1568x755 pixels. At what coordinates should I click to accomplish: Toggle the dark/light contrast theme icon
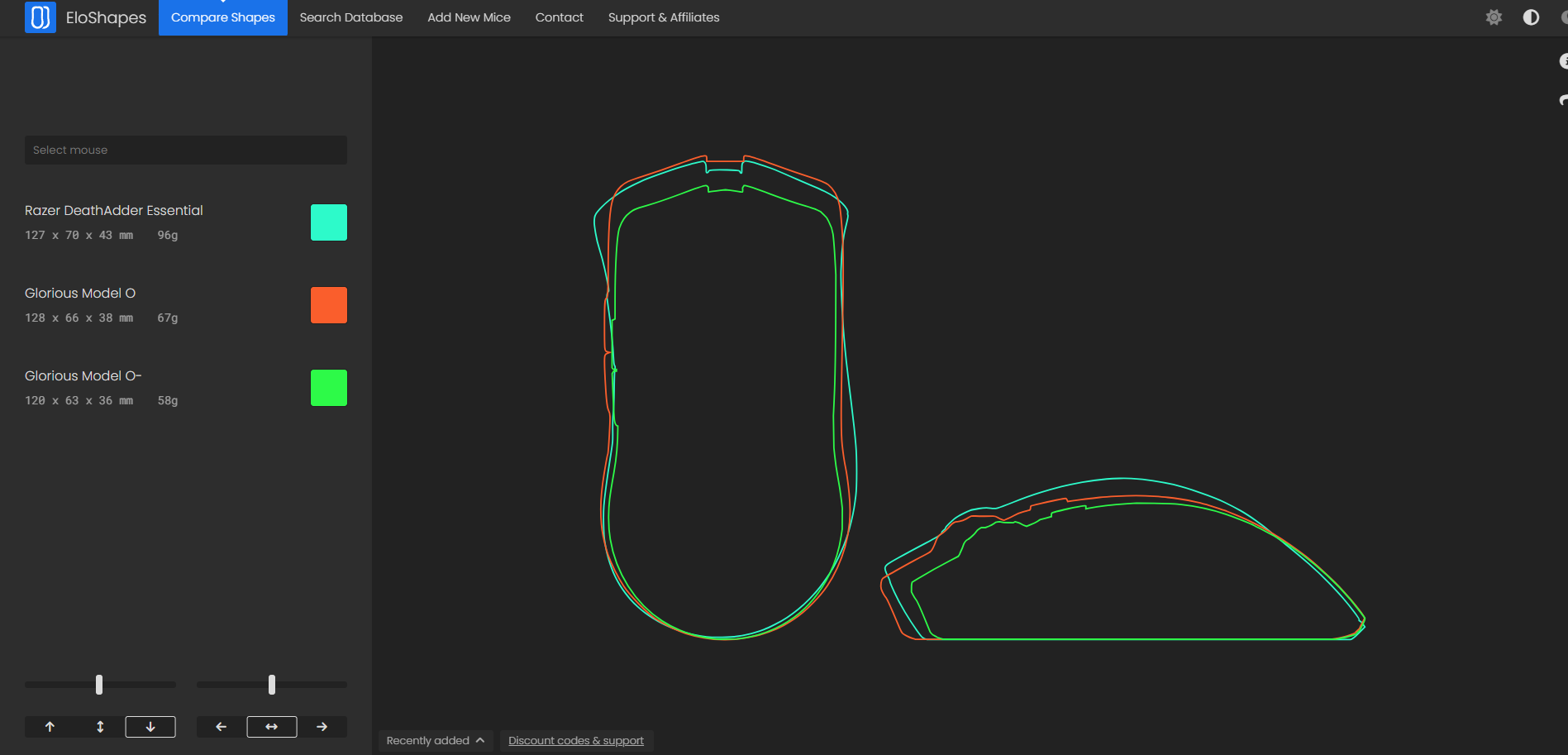[1531, 17]
